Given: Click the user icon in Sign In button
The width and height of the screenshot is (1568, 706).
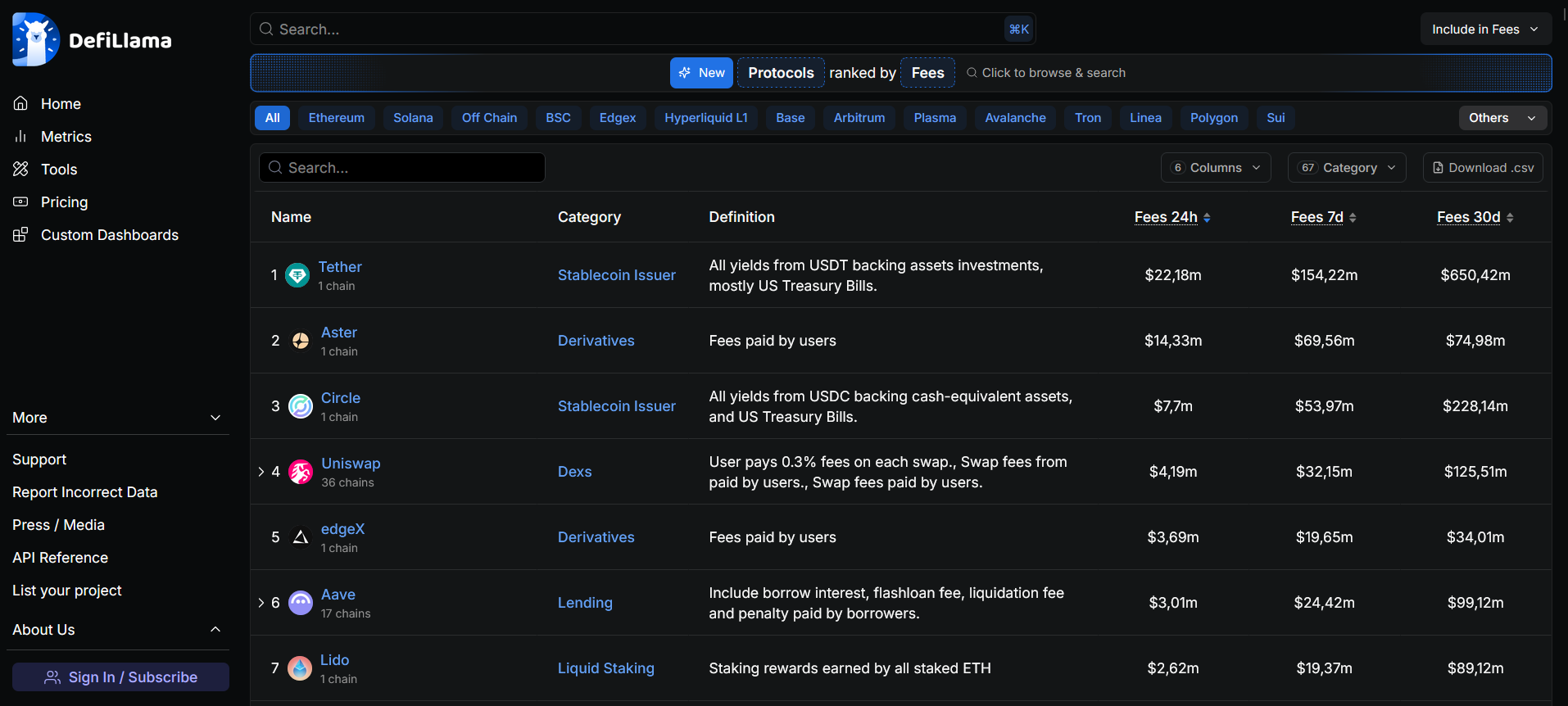Looking at the screenshot, I should [52, 677].
